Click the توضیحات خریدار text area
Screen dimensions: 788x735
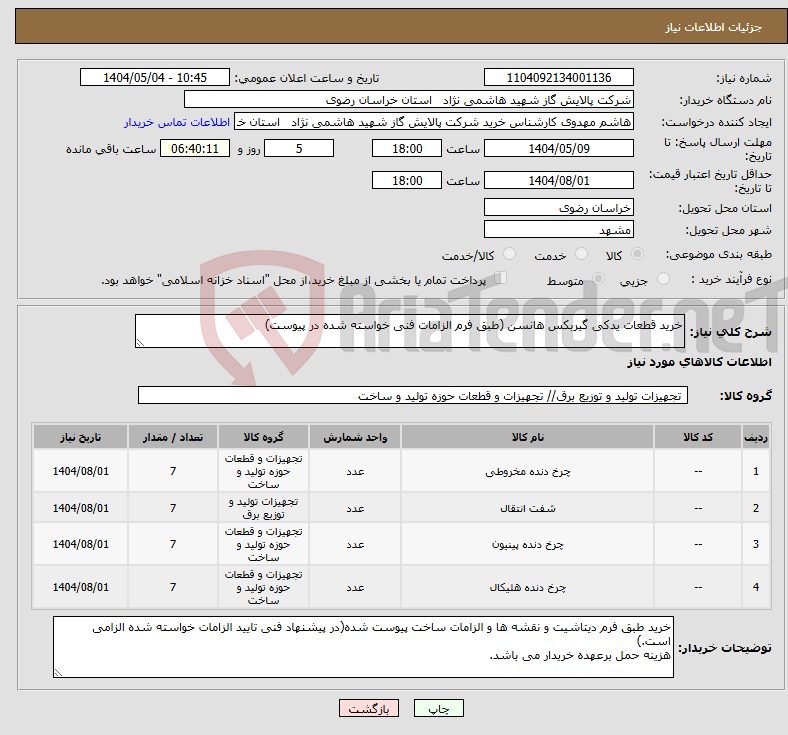click(363, 647)
